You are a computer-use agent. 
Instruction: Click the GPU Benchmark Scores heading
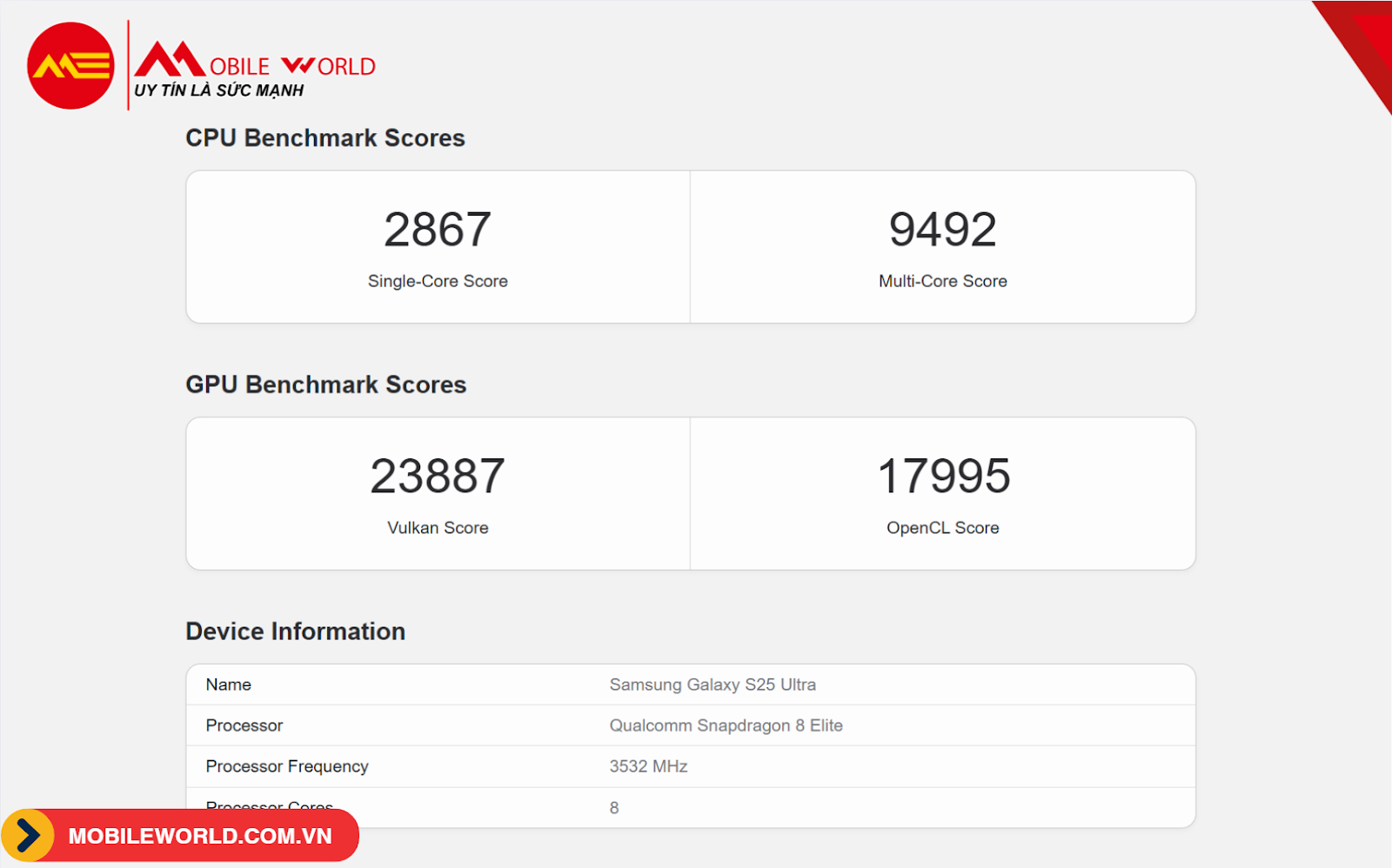[326, 384]
